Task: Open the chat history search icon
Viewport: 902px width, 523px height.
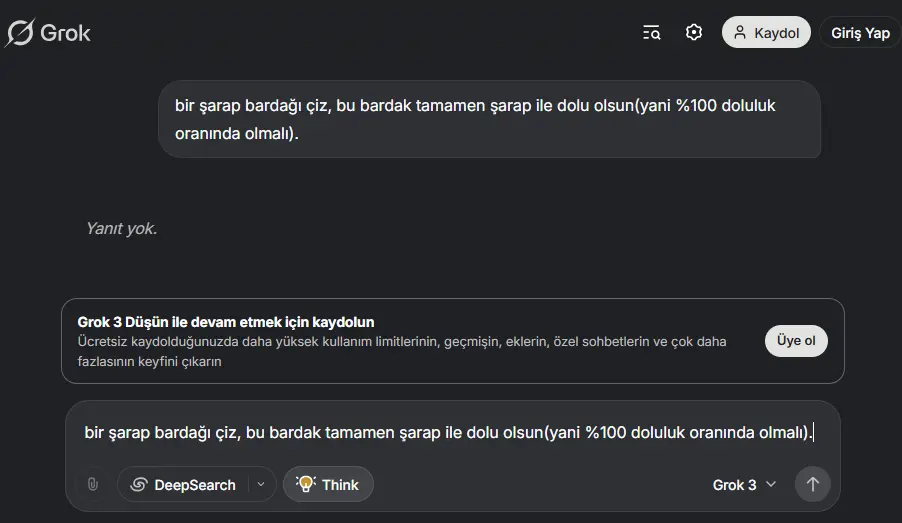Action: click(651, 33)
